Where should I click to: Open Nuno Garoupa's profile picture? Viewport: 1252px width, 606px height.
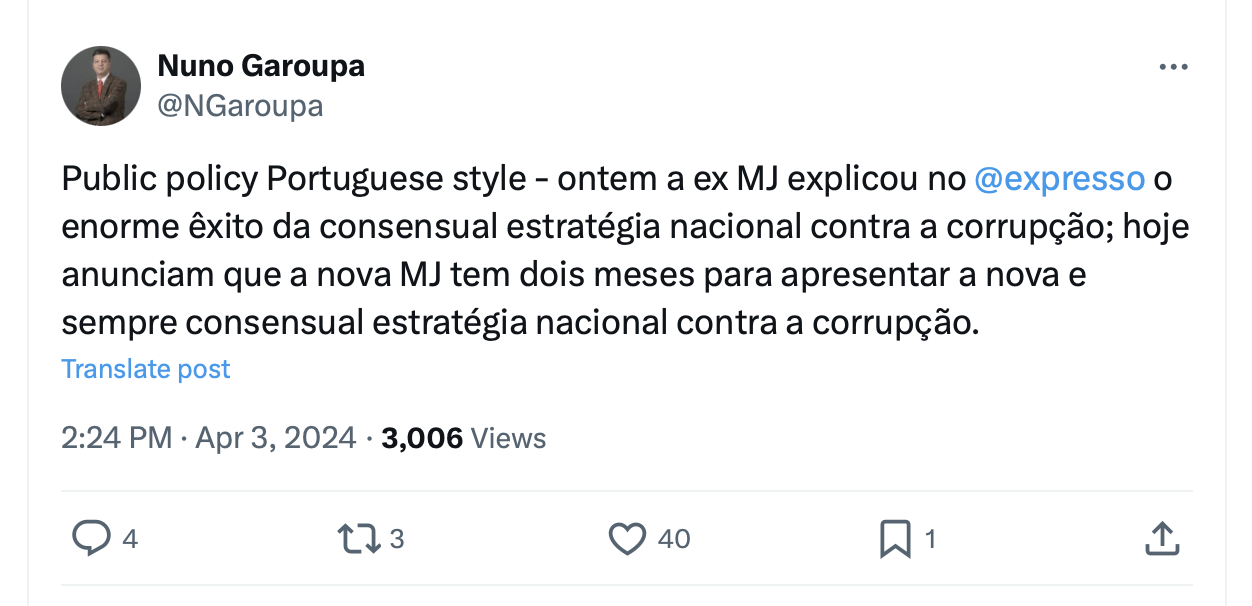(x=101, y=86)
